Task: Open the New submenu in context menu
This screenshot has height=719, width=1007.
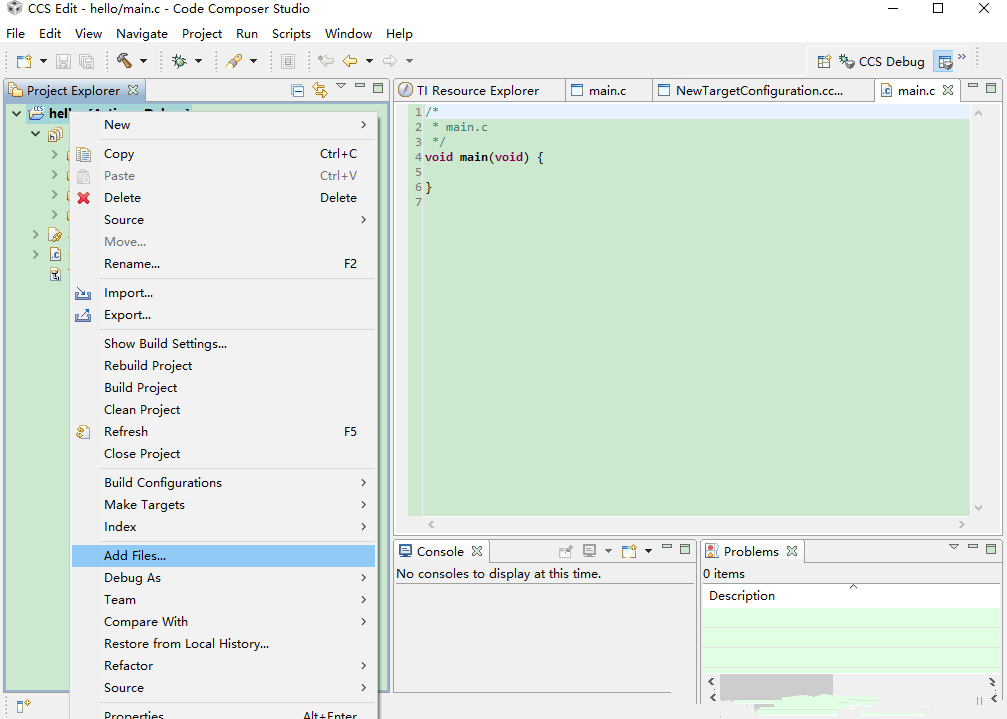Action: point(223,125)
